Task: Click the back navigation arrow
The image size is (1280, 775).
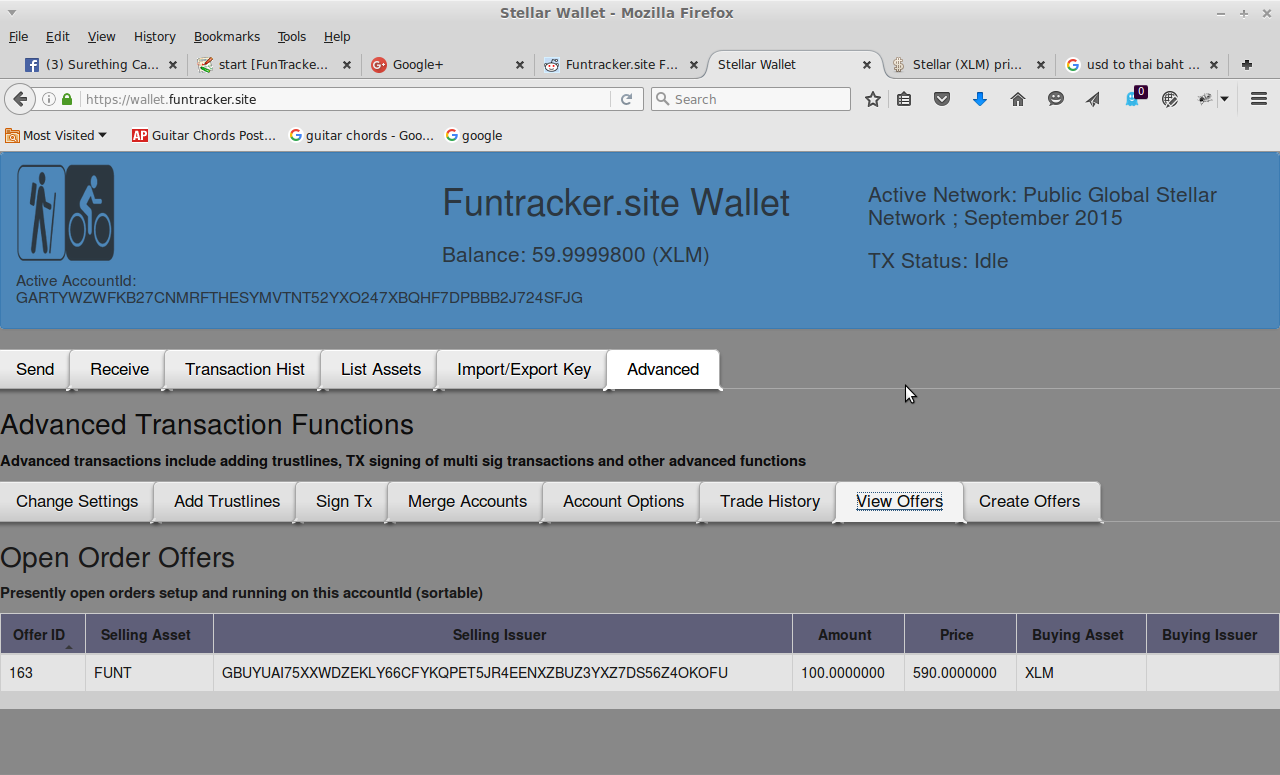Action: [x=19, y=99]
